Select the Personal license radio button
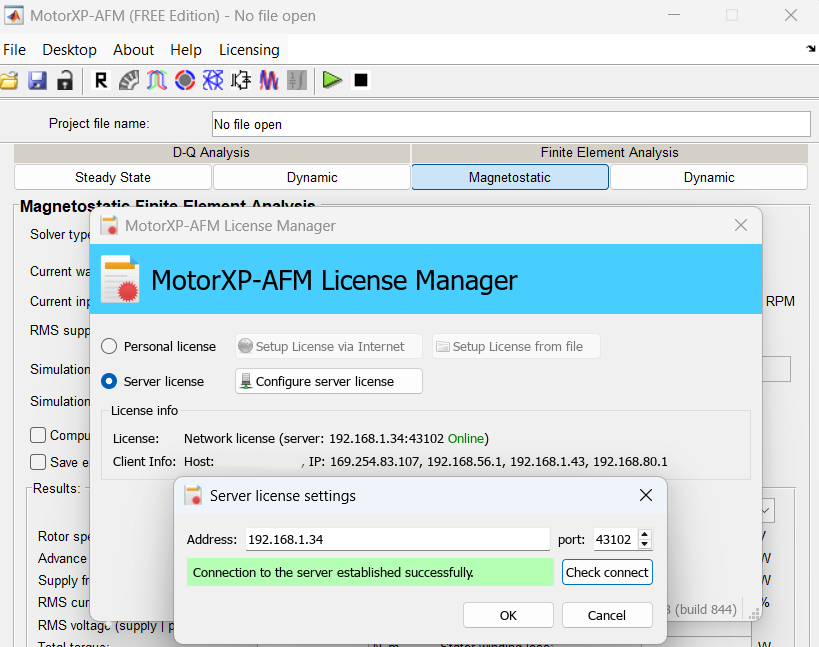The width and height of the screenshot is (819, 647). [x=110, y=346]
